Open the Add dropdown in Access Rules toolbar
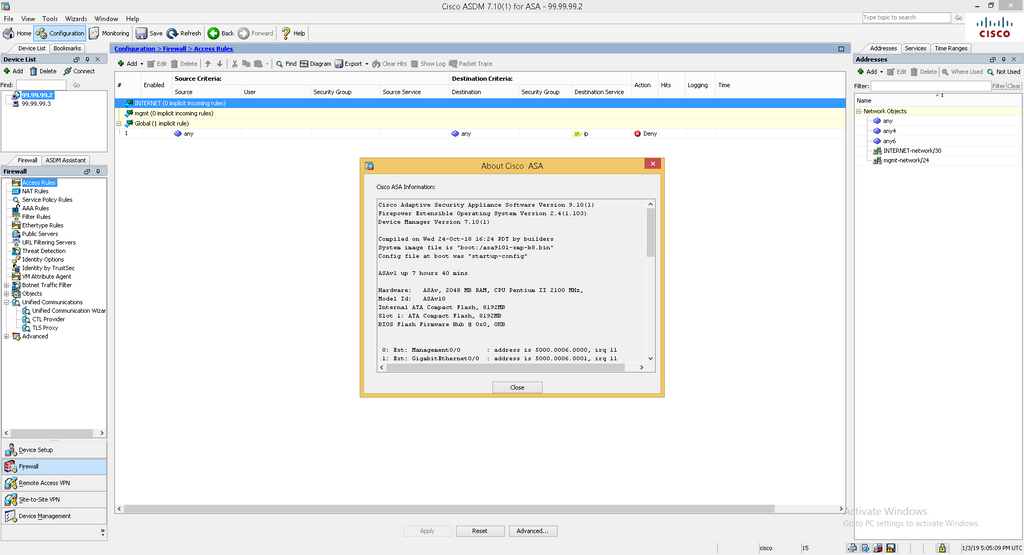 142,64
